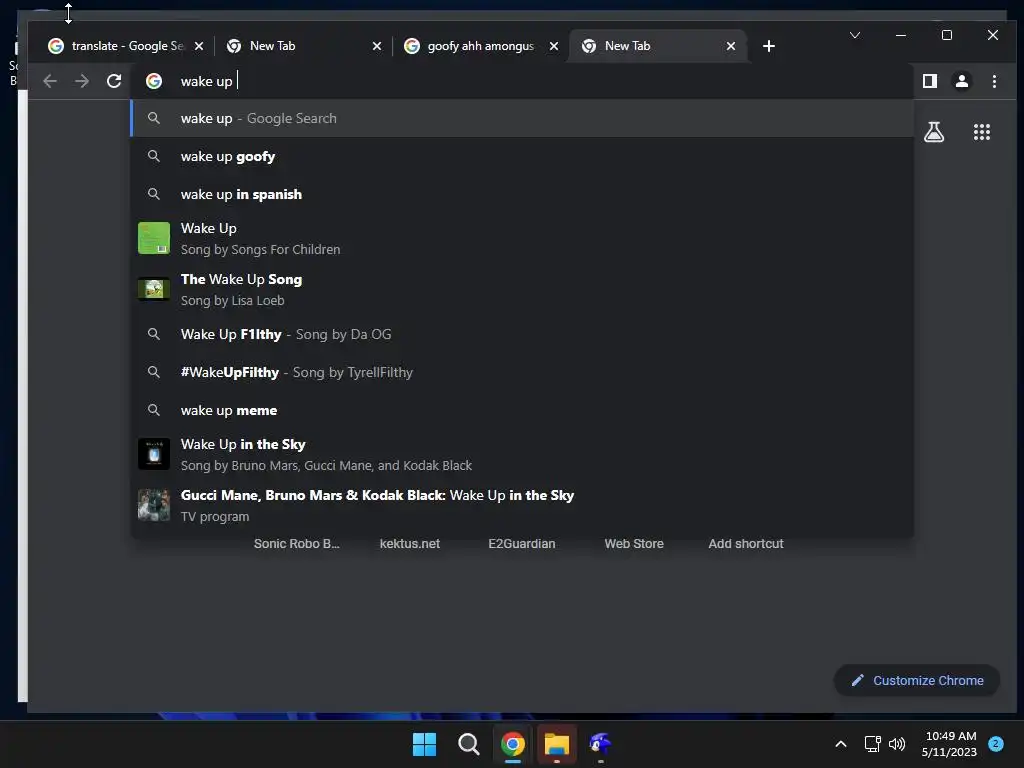Open the profile avatar menu
Screen dimensions: 1024x768
click(x=962, y=81)
